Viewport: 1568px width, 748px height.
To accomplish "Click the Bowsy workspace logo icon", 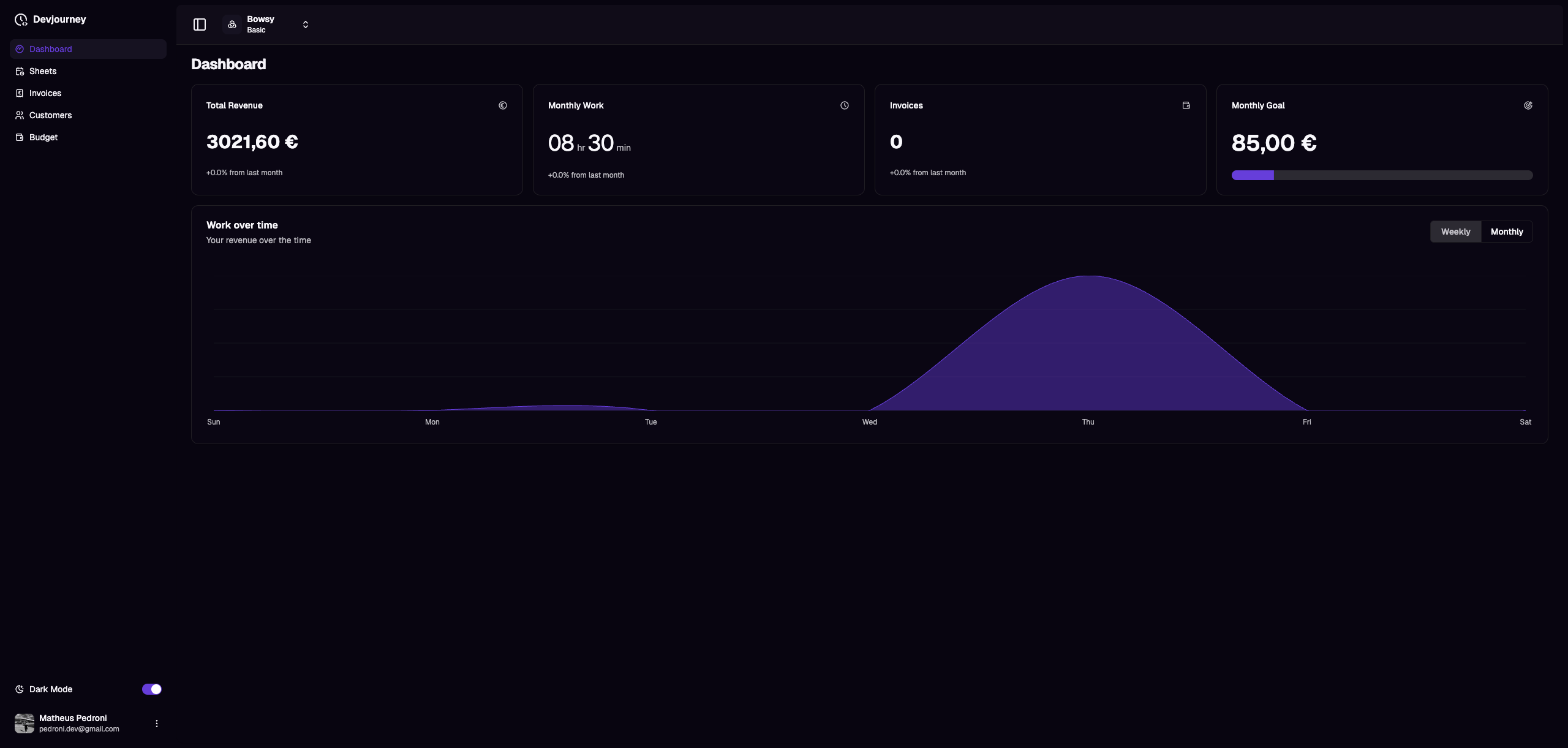I will click(232, 25).
